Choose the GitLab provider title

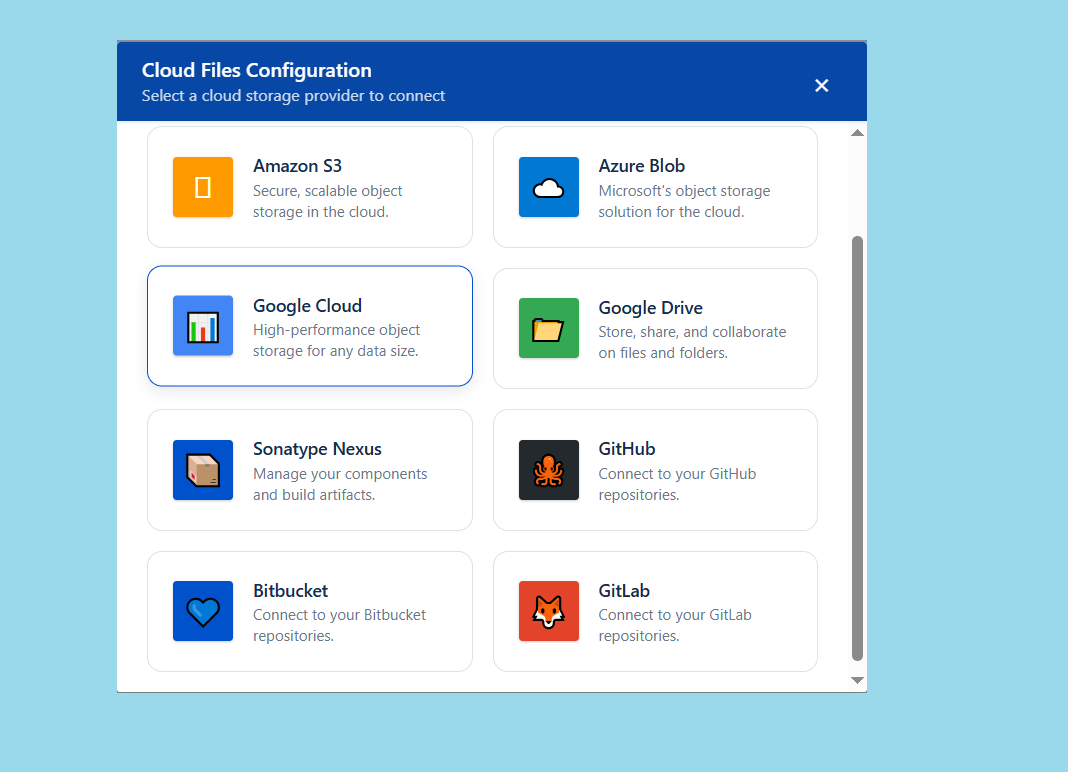[624, 591]
